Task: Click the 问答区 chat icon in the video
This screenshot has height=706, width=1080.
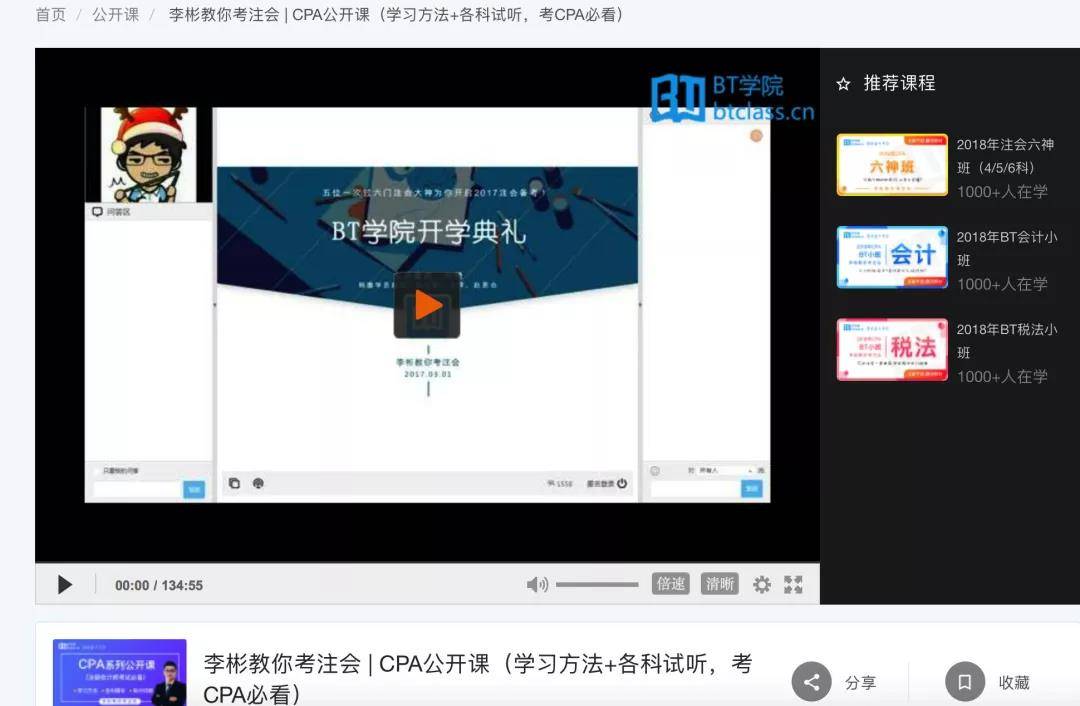Action: coord(97,211)
